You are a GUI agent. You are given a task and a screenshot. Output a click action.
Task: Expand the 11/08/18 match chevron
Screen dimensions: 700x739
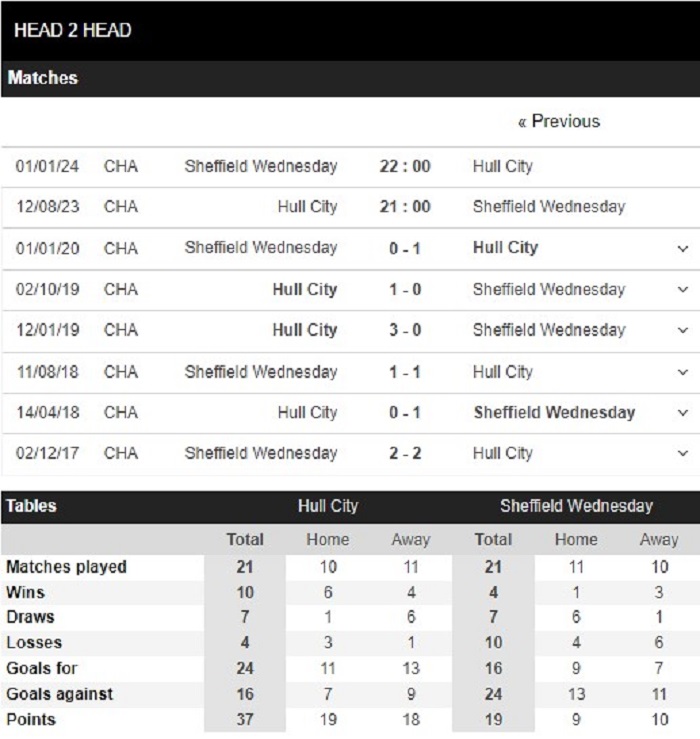coord(683,372)
